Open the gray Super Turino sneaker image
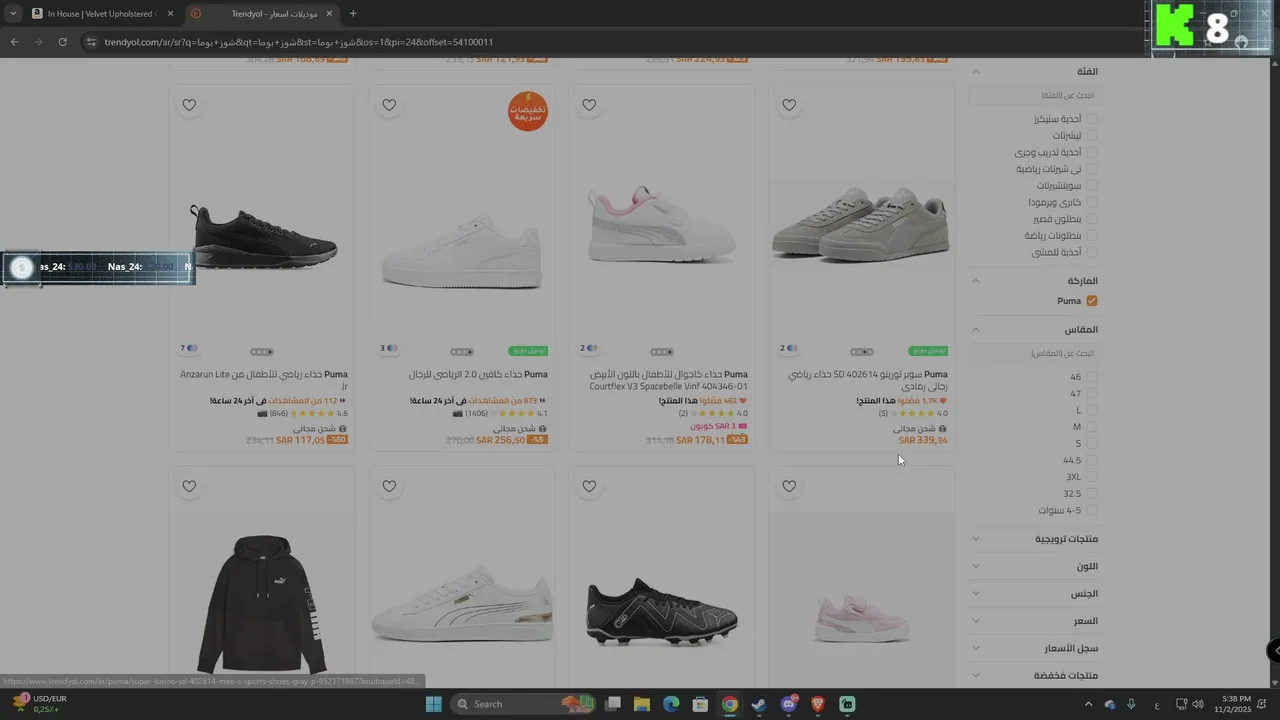 point(861,225)
